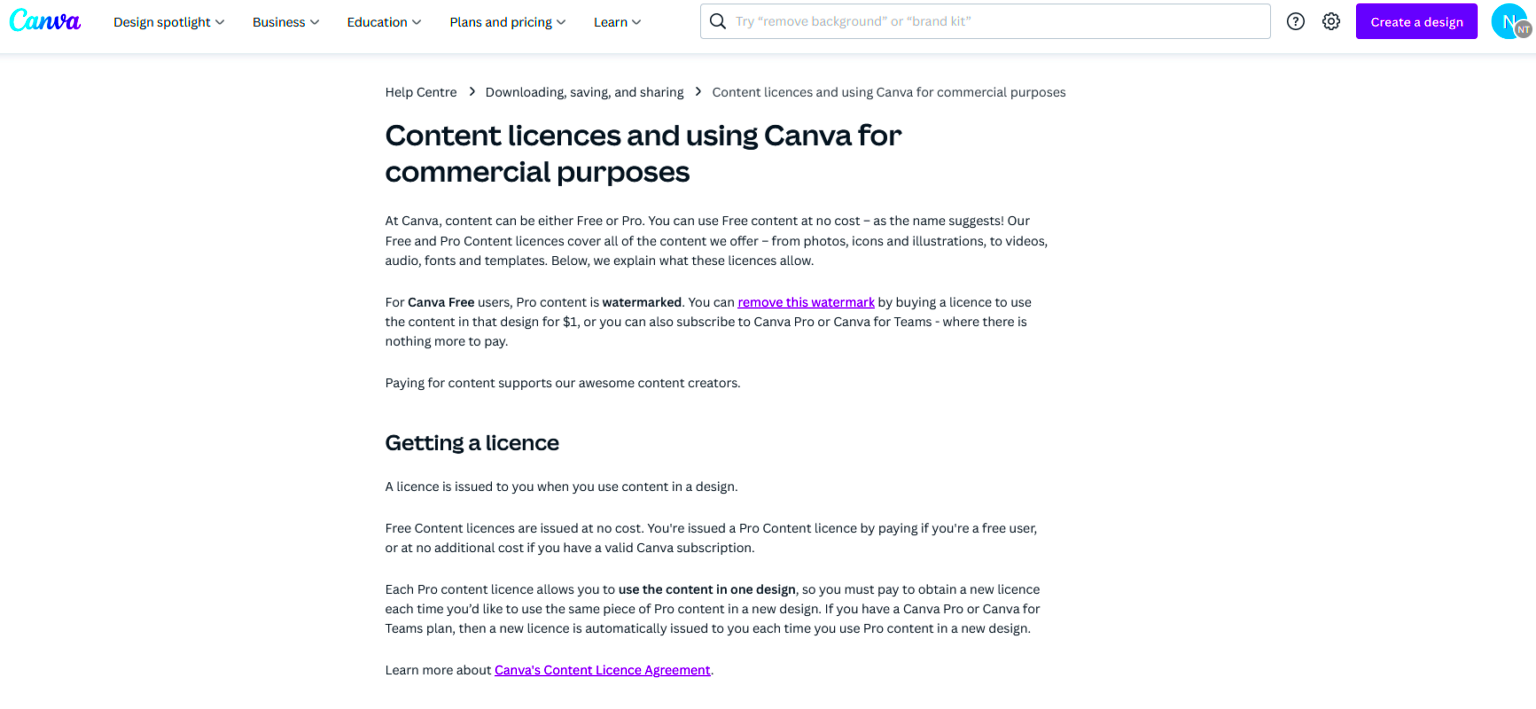Expand the Business menu
Screen dimensions: 1536x709
pos(286,22)
